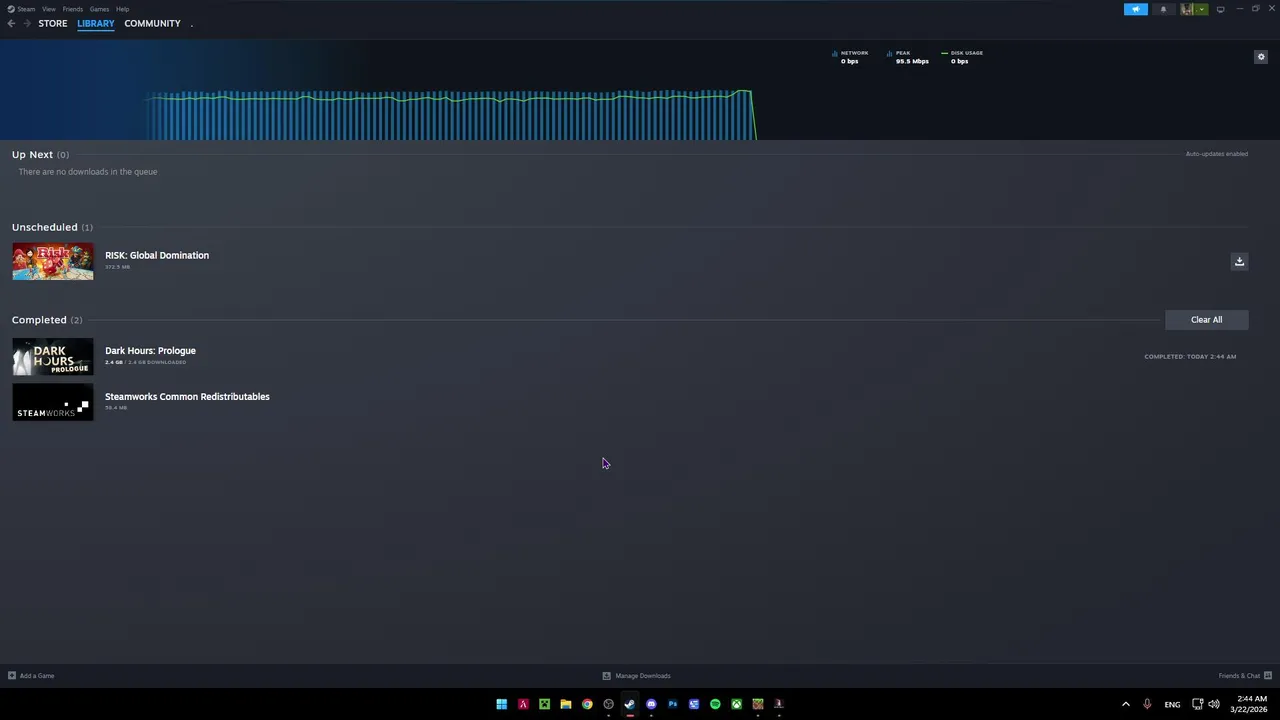Image resolution: width=1280 pixels, height=720 pixels.
Task: Open Dark Hours: Prologue title
Action: click(x=150, y=351)
